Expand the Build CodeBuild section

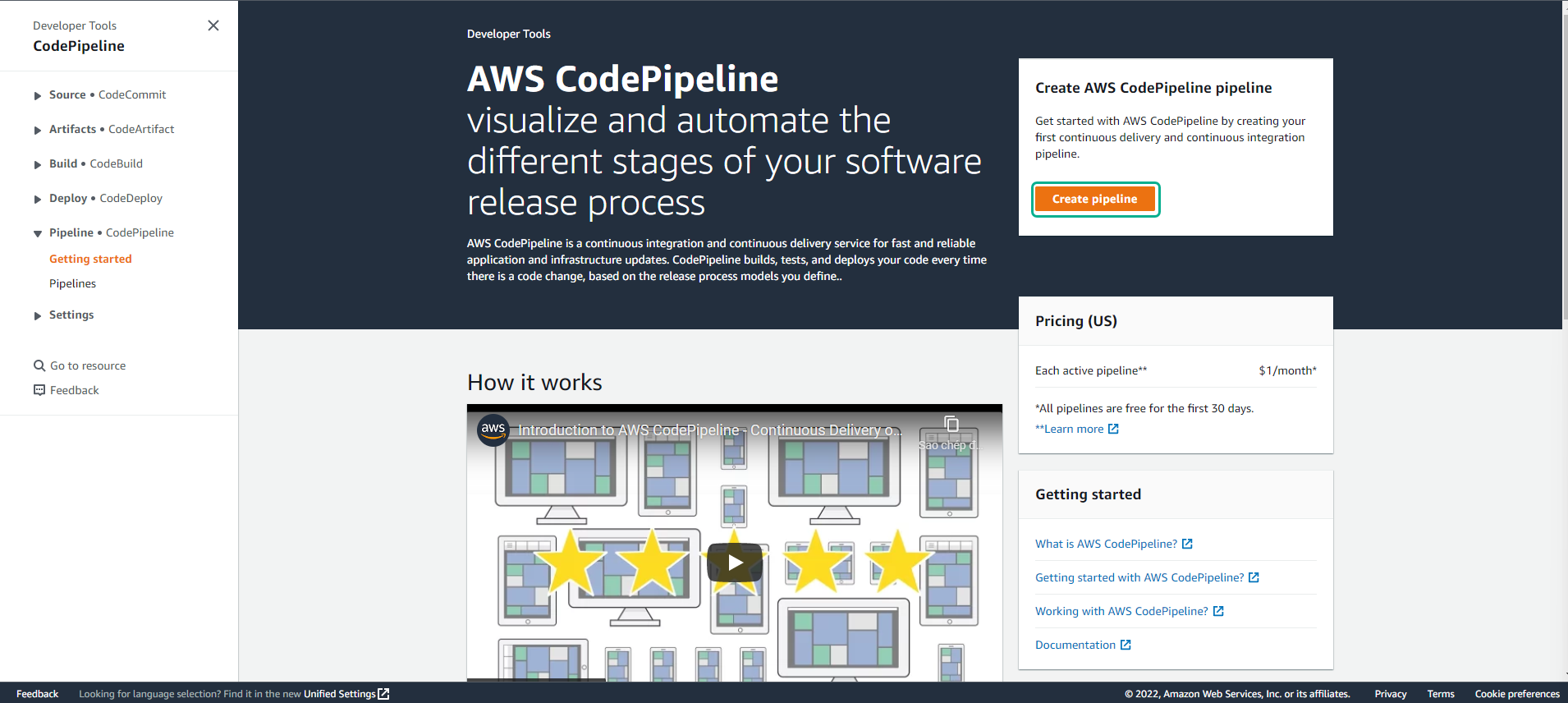[x=38, y=165]
